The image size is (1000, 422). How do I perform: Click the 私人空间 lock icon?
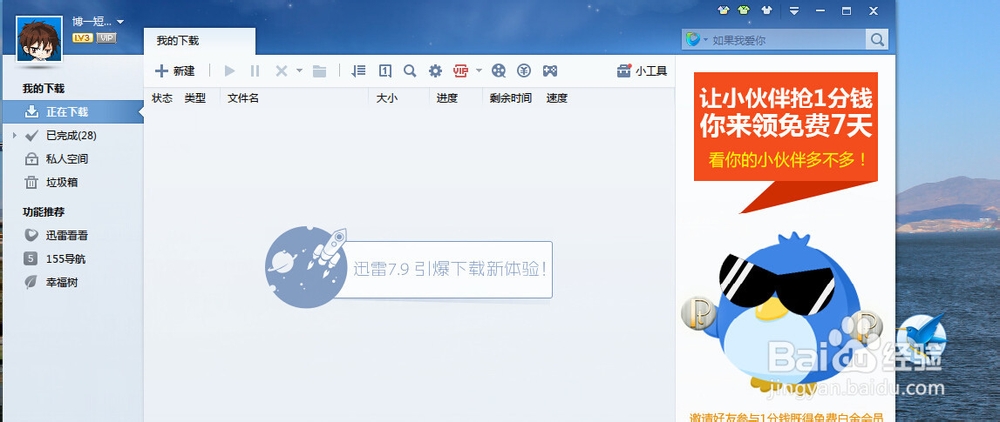click(x=31, y=159)
